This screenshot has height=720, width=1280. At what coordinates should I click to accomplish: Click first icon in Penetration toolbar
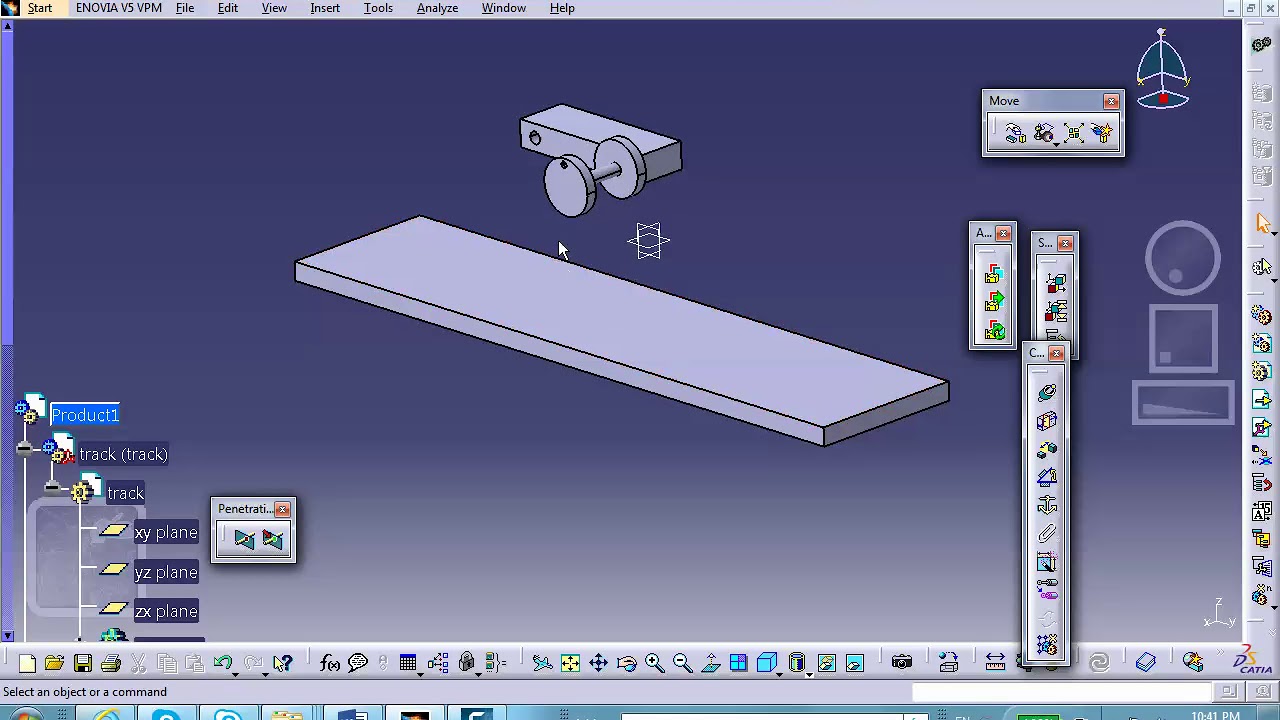point(245,540)
